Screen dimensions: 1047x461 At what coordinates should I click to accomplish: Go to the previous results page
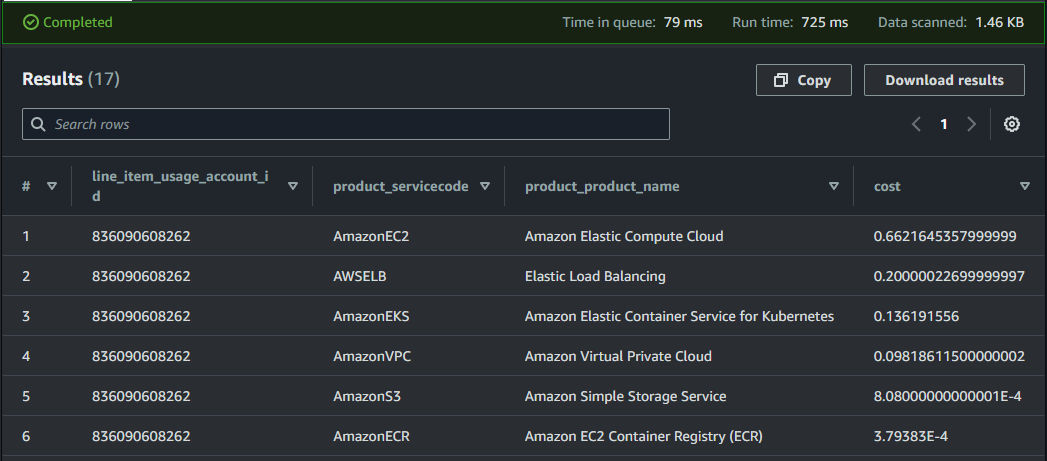[916, 124]
